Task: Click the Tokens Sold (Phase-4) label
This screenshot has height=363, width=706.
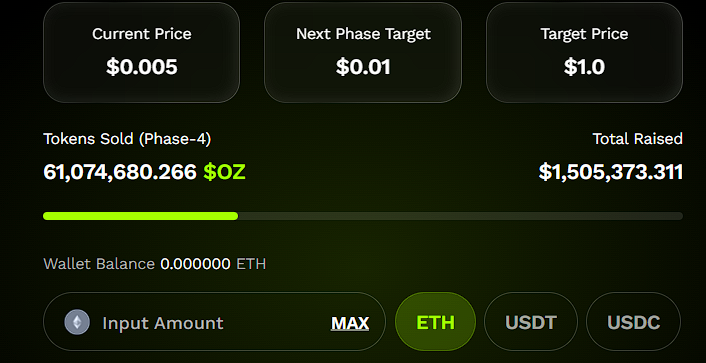Action: (127, 139)
